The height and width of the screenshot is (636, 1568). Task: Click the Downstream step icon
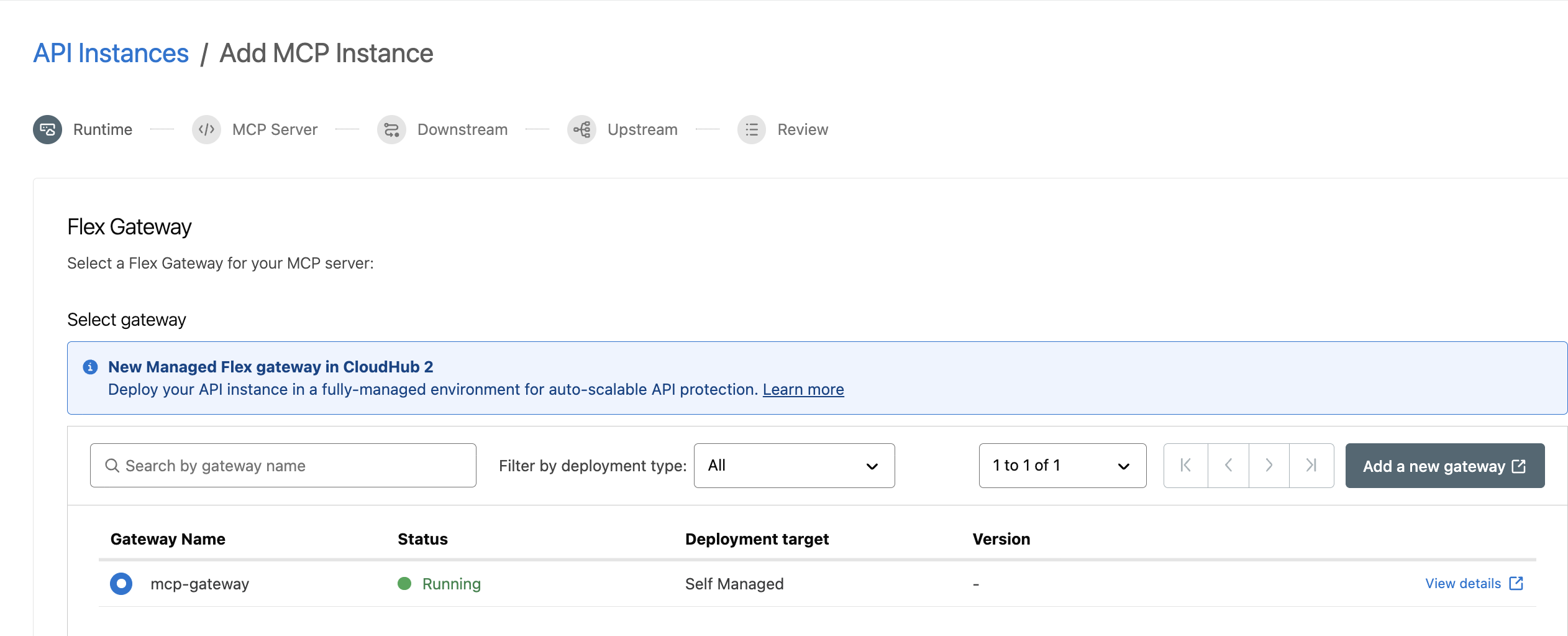[x=391, y=129]
